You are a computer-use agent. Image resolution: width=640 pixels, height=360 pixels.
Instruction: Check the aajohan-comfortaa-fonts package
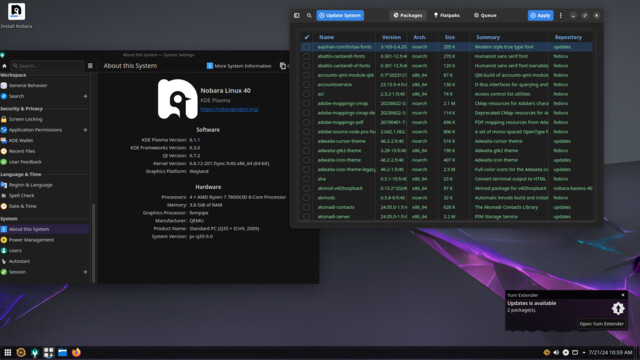coord(306,47)
